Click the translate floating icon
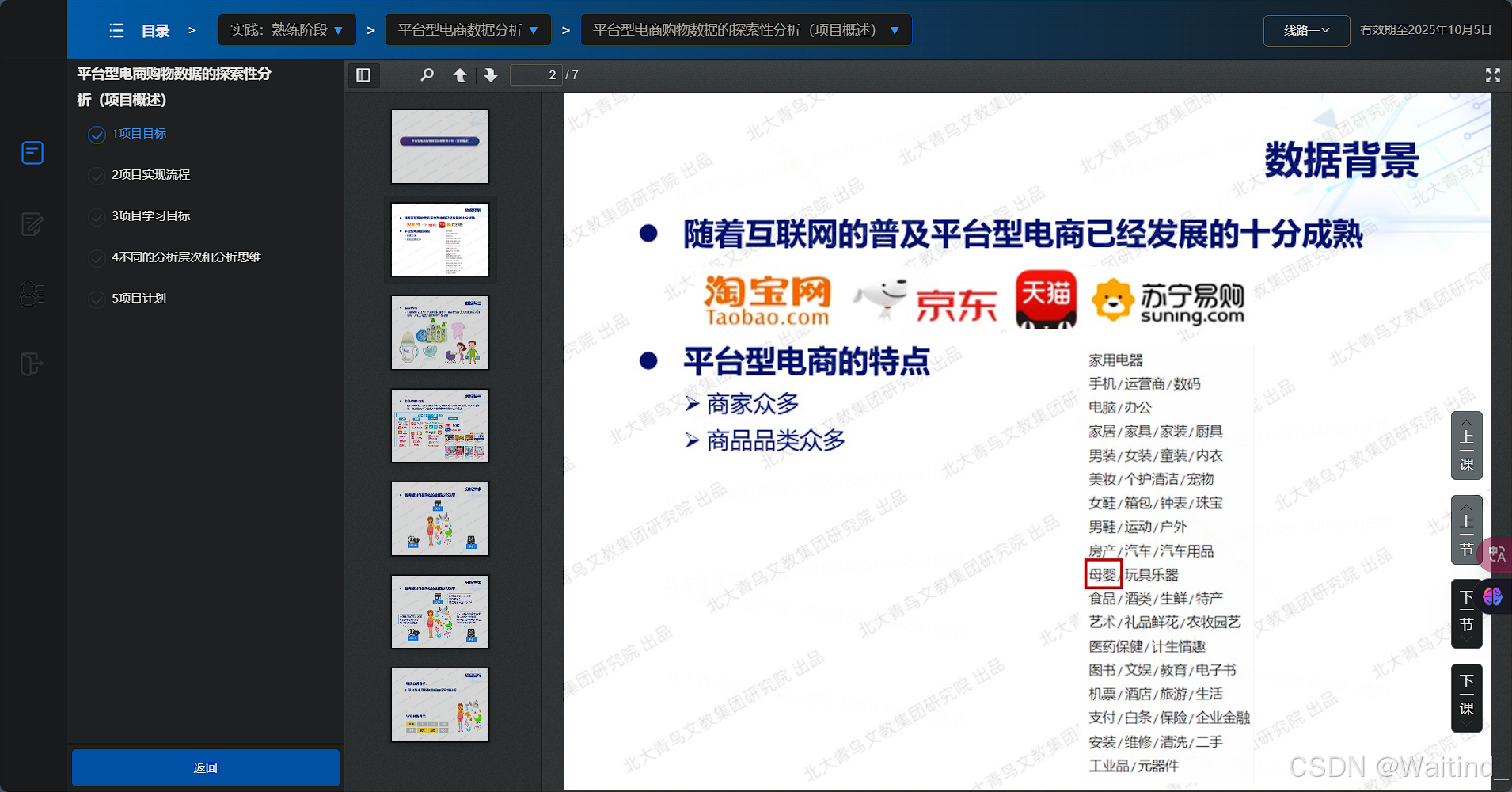The height and width of the screenshot is (792, 1512). [1496, 554]
